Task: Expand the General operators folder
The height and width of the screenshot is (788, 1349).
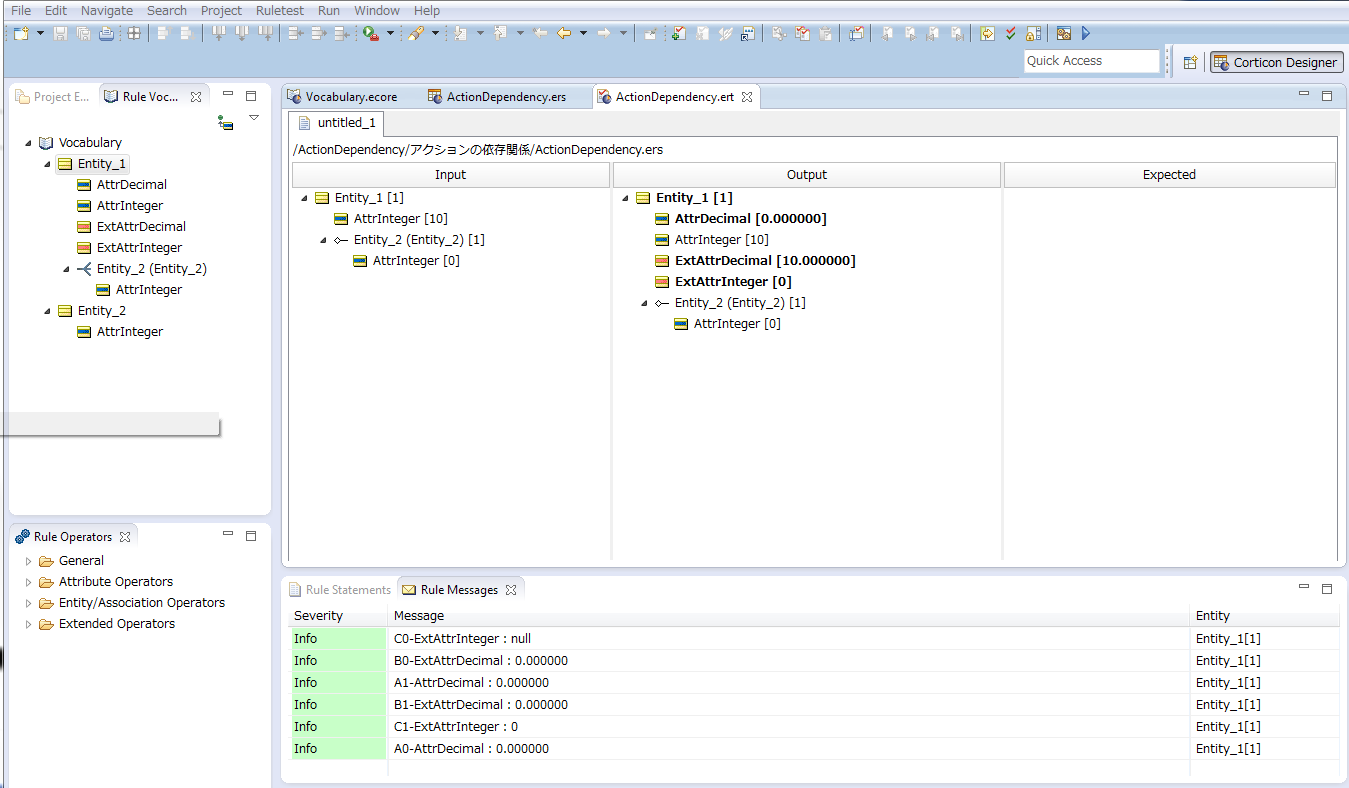Action: pos(29,561)
